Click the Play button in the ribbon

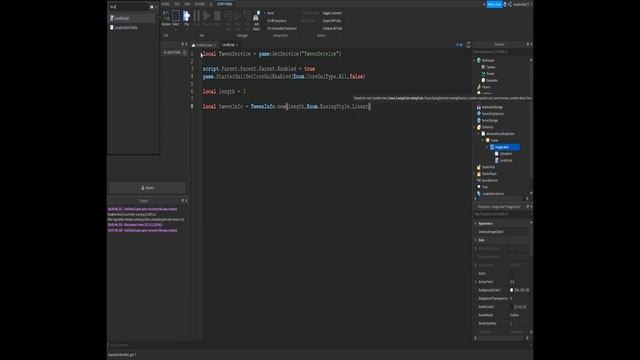[186, 18]
